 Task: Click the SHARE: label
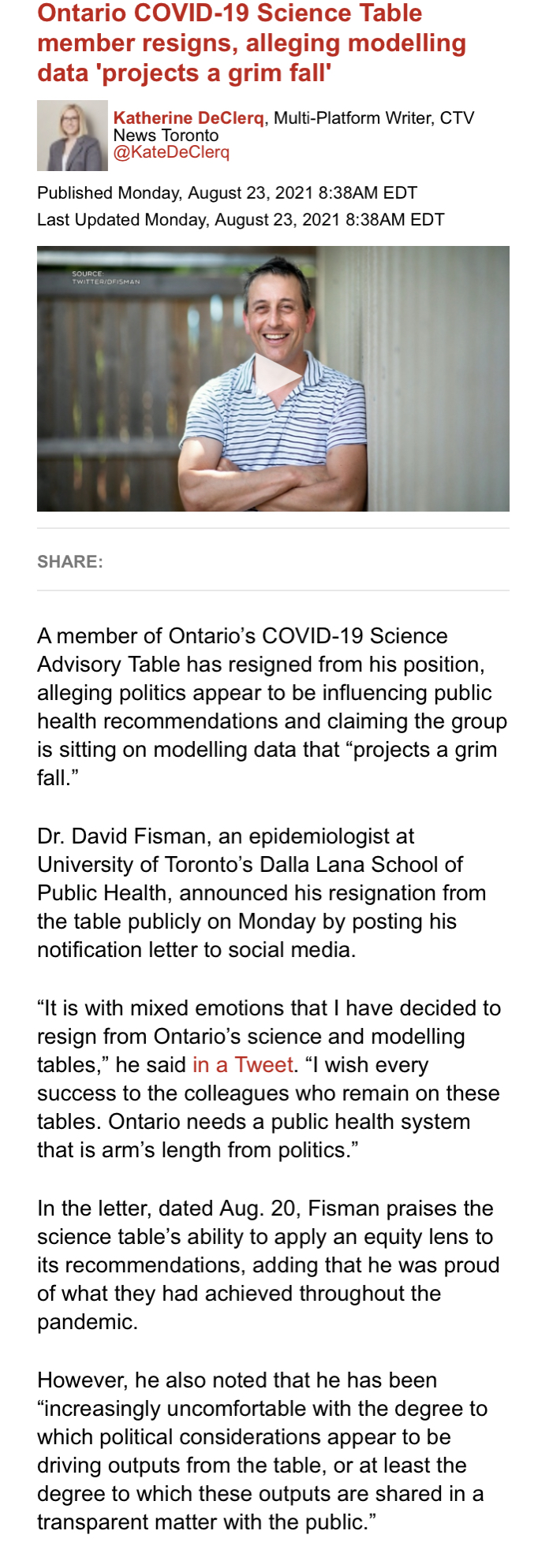(x=70, y=561)
